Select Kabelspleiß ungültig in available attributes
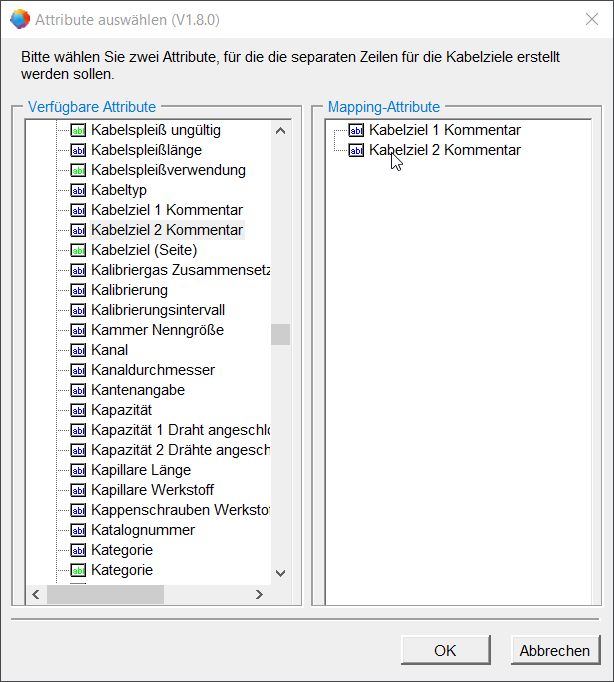Viewport: 614px width, 682px height. [x=155, y=130]
